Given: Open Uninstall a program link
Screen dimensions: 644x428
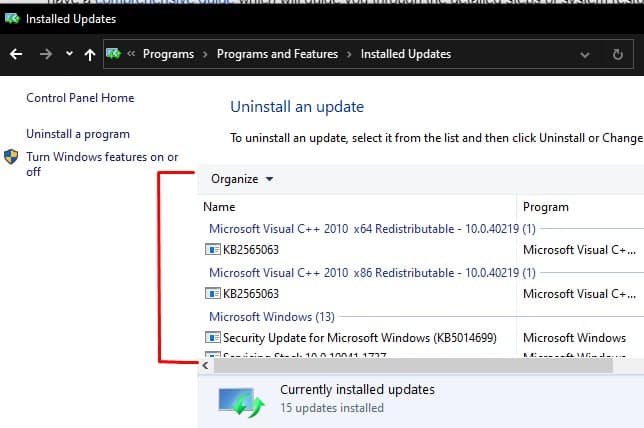Looking at the screenshot, I should [78, 134].
